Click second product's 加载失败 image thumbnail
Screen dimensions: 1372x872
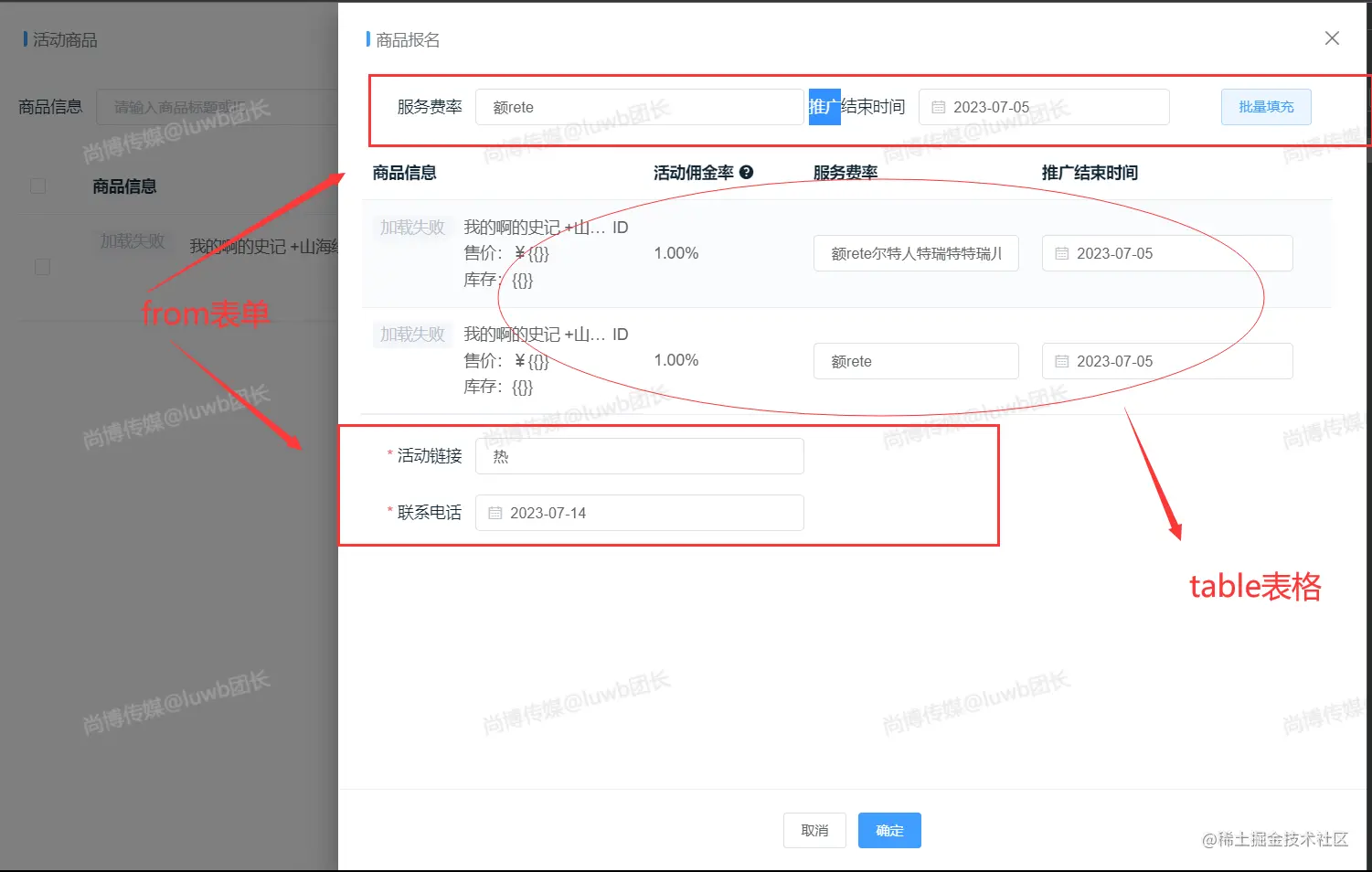pyautogui.click(x=412, y=335)
